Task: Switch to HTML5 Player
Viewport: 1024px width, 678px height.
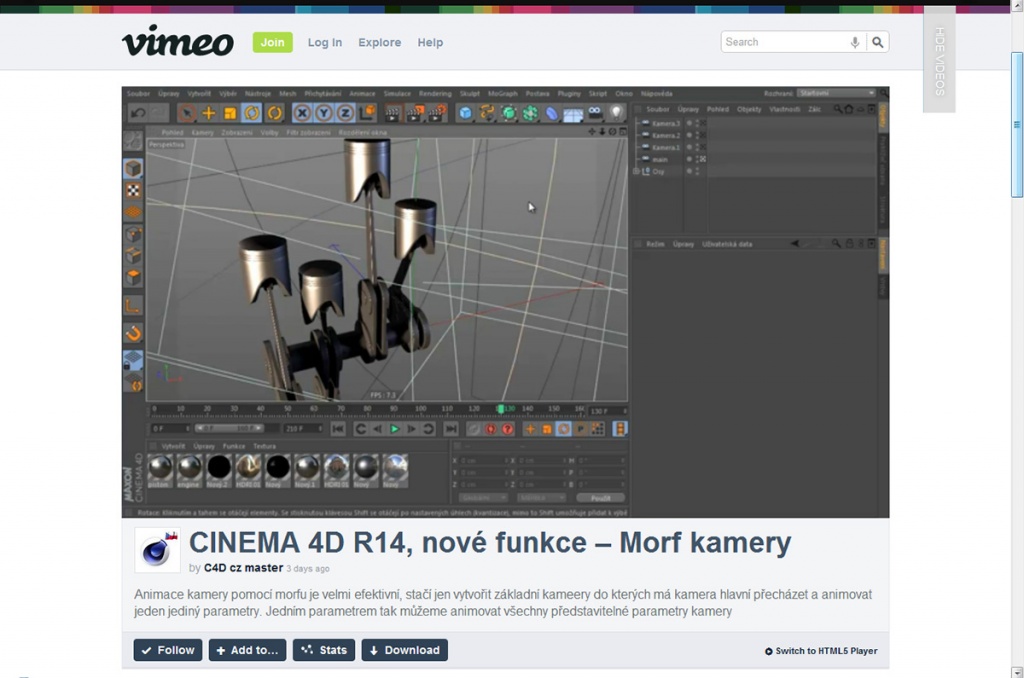Action: [821, 651]
